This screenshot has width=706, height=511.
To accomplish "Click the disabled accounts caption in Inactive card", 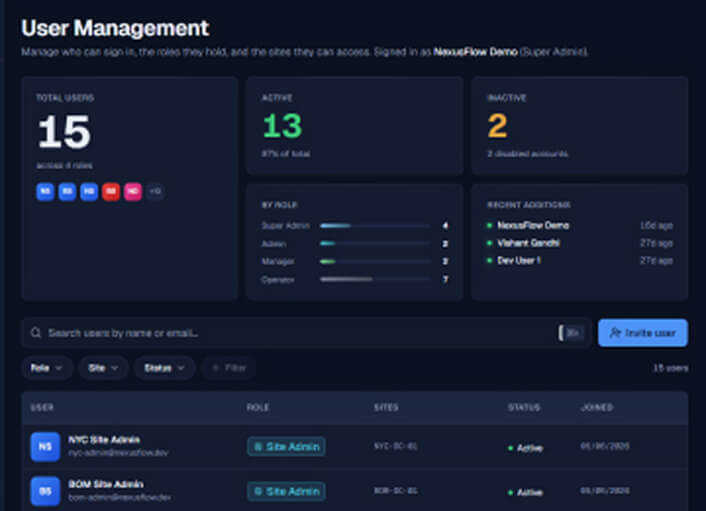I will point(528,154).
